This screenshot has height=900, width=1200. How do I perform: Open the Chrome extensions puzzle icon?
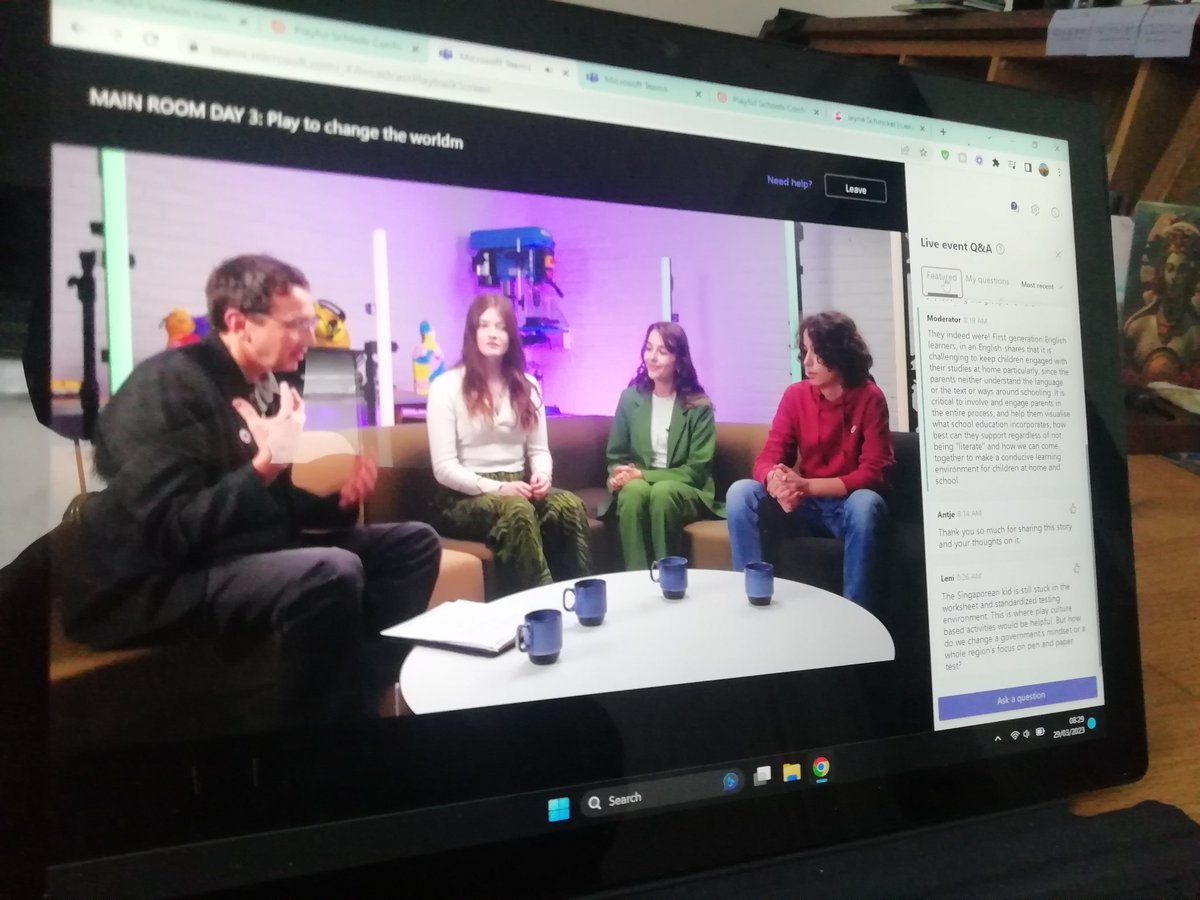998,165
